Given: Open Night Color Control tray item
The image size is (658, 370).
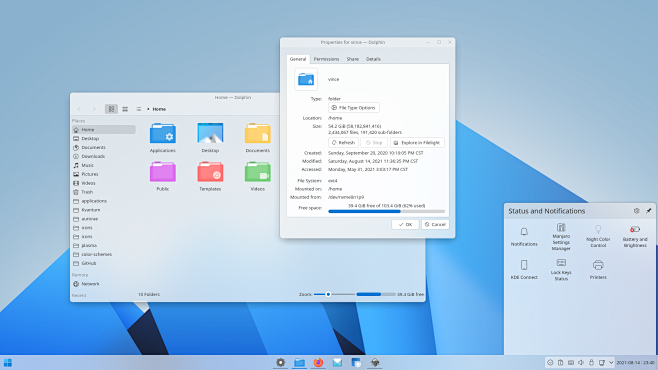Looking at the screenshot, I should coord(598,236).
